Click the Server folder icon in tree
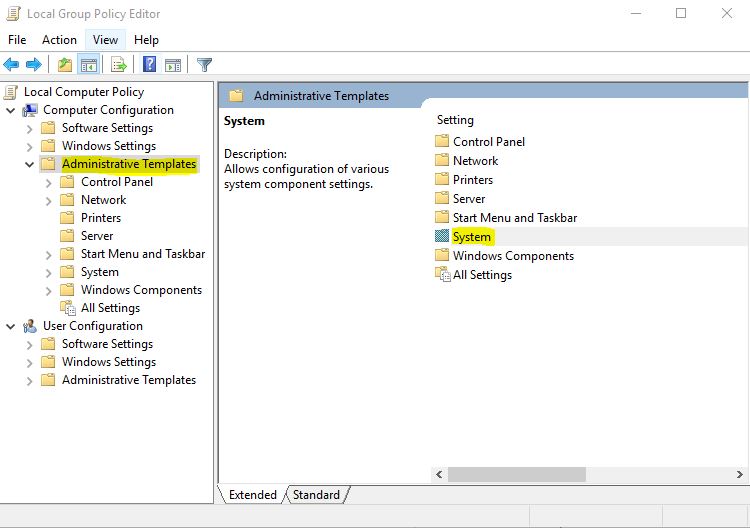Screen dimensions: 750x528 pos(67,236)
